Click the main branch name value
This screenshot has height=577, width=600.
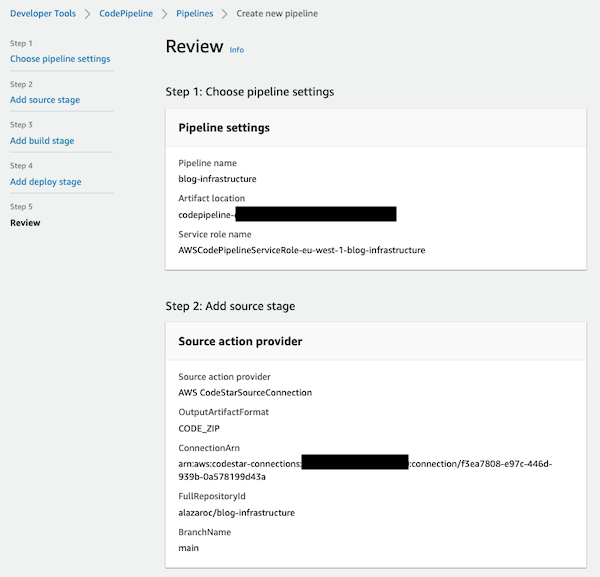188,548
